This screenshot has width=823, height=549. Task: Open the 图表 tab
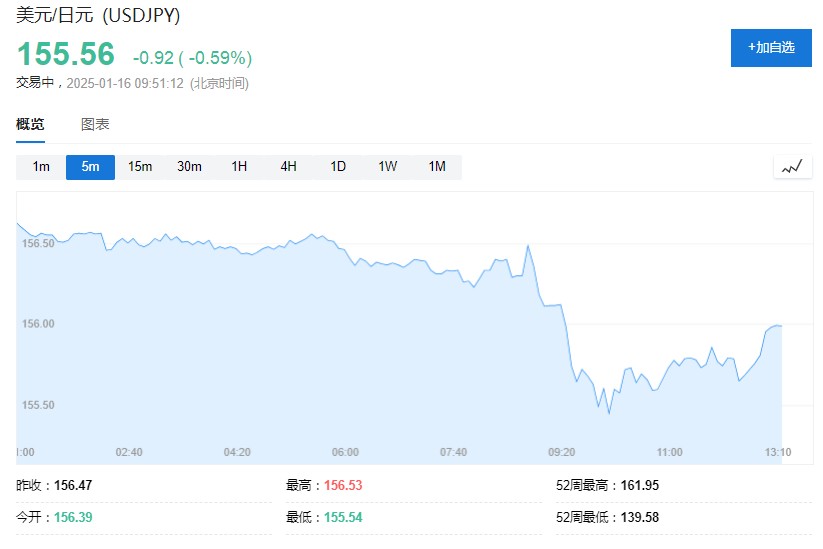coord(95,125)
